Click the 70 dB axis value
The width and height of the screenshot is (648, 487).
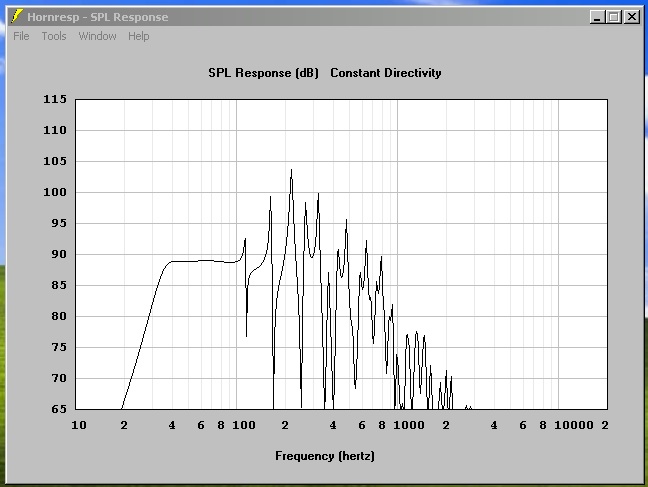(x=59, y=378)
